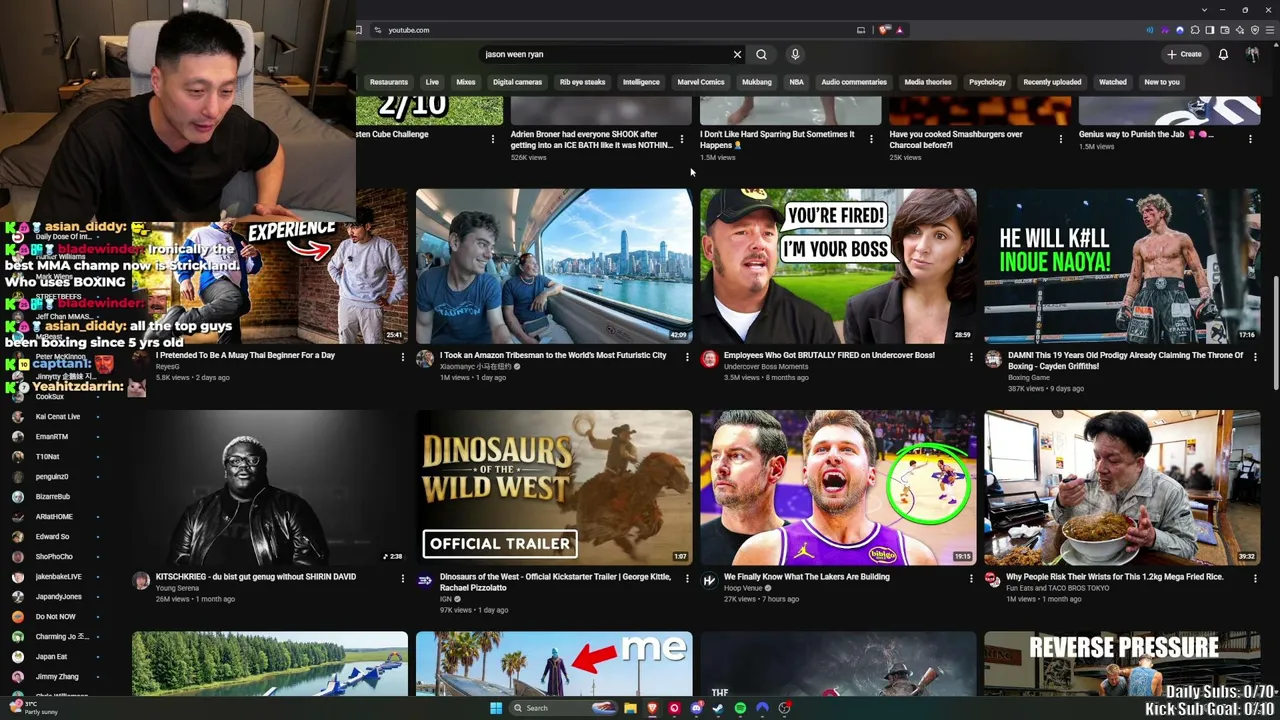
Task: Open options menu for 19 Years Old Prodigy video
Action: click(1255, 357)
